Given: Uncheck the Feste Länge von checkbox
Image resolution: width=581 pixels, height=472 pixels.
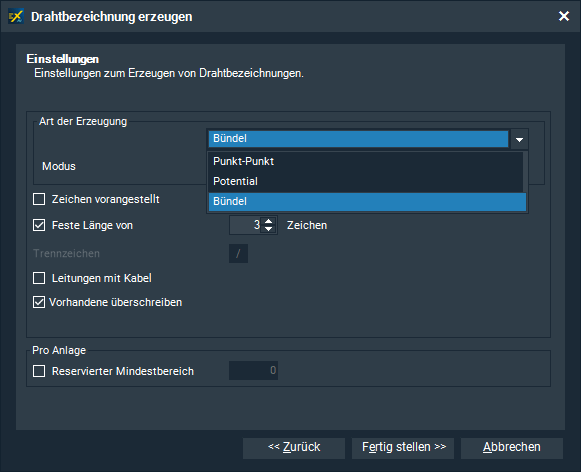Looking at the screenshot, I should point(39,225).
